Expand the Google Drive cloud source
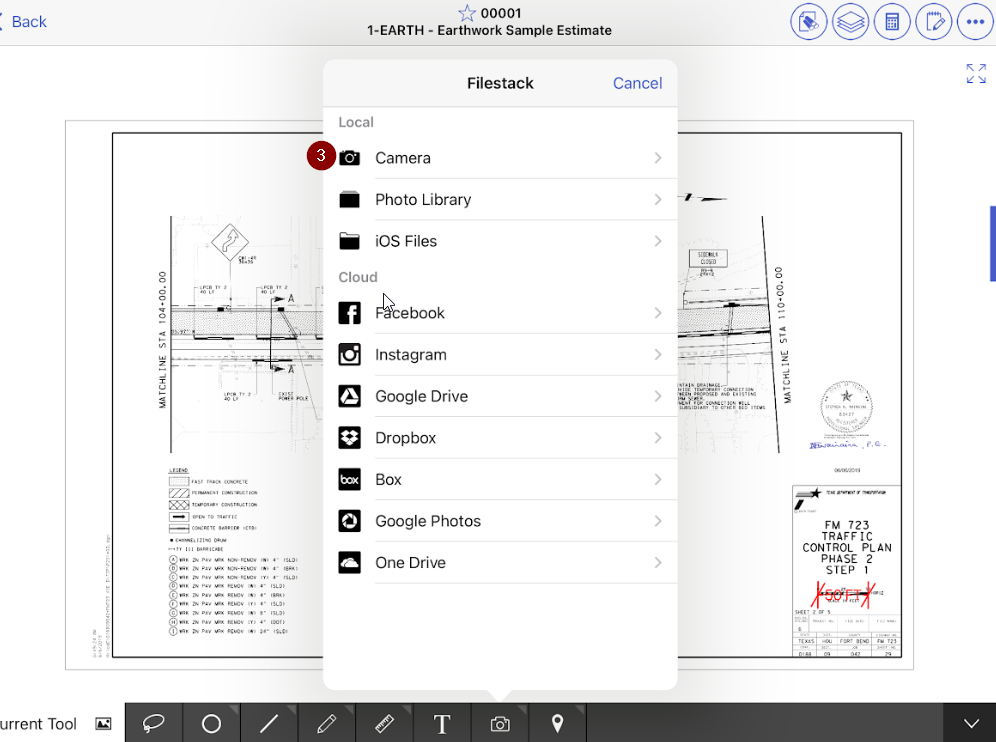The image size is (996, 742). (500, 396)
